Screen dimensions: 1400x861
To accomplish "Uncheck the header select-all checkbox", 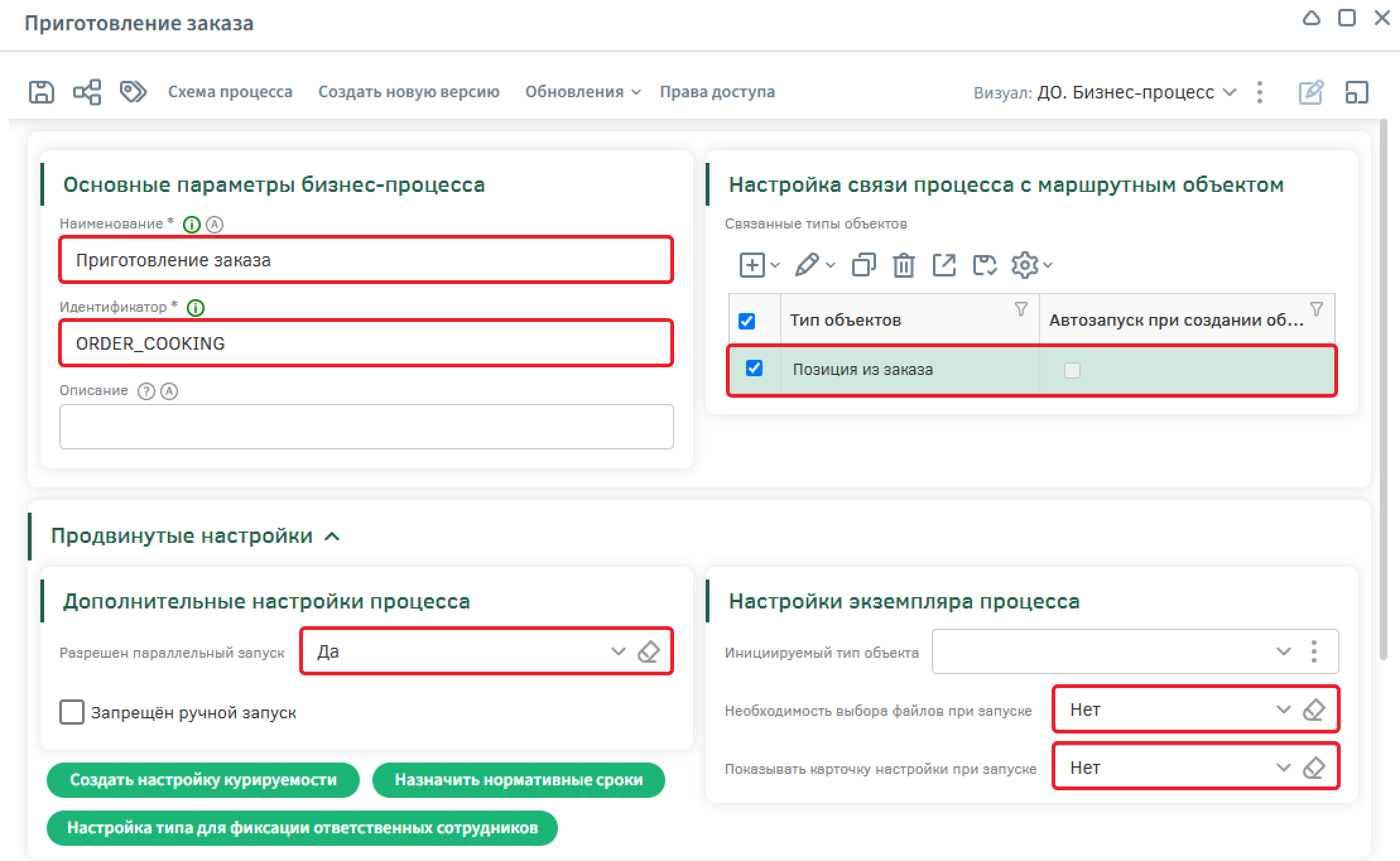I will (747, 321).
